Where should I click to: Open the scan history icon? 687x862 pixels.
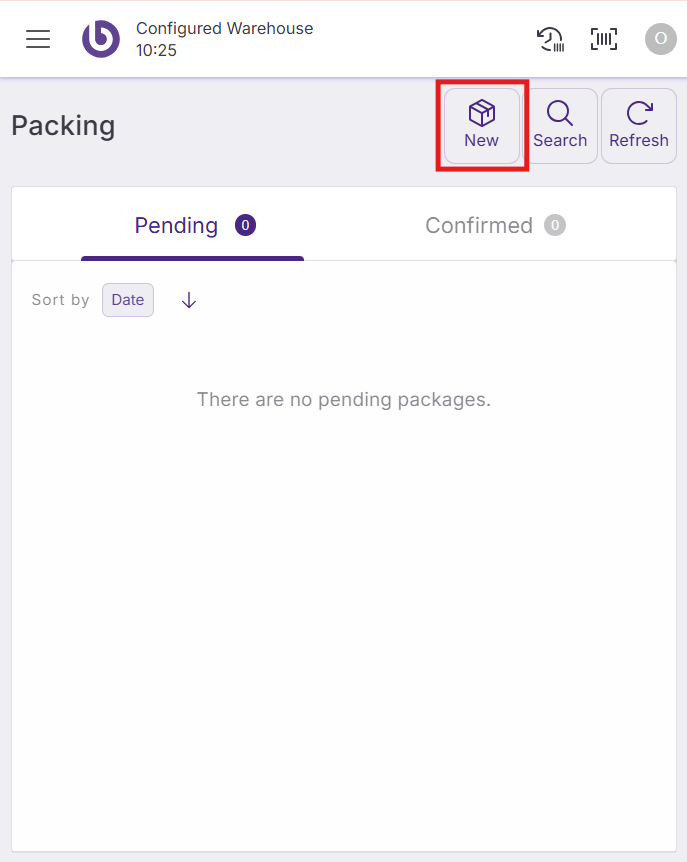coord(550,39)
